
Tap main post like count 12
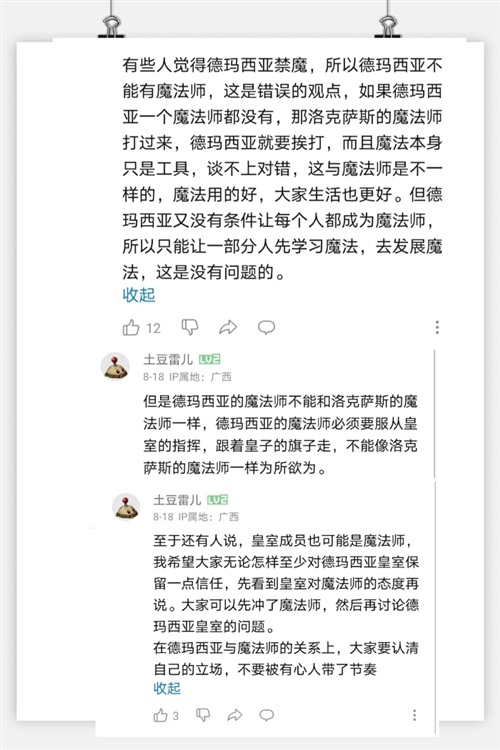pos(153,329)
